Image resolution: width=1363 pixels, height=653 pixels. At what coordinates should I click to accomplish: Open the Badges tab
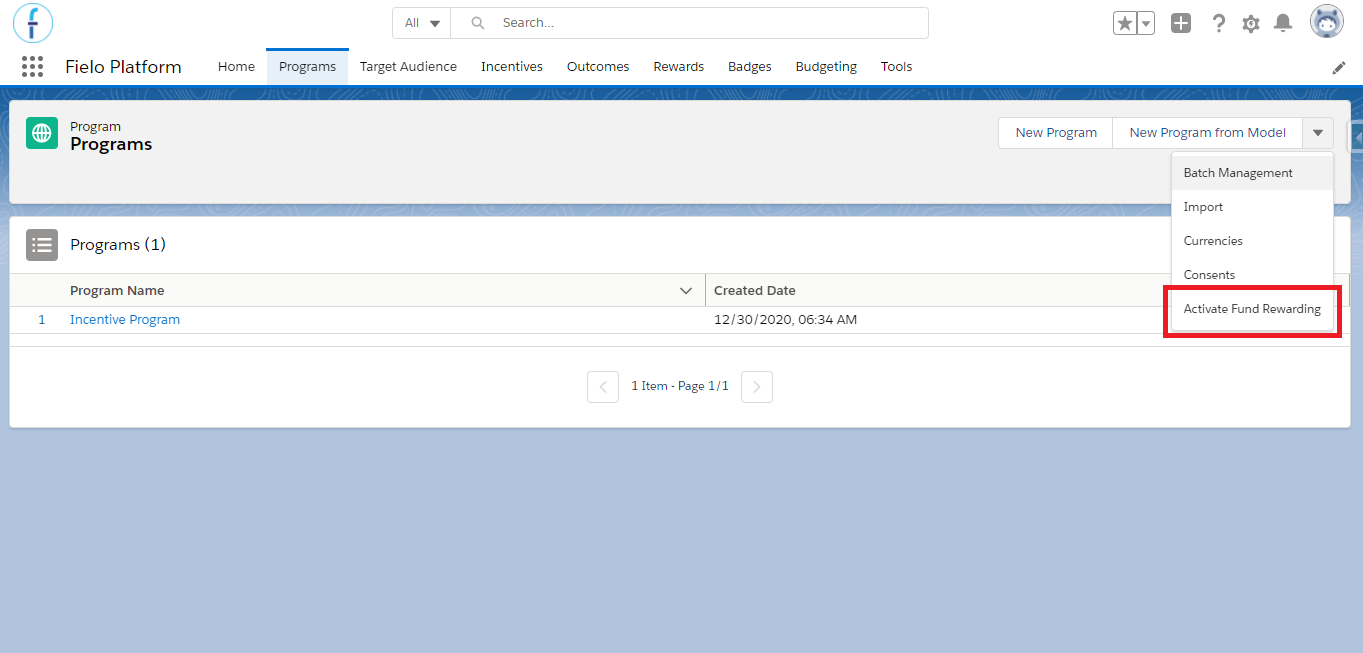point(750,67)
